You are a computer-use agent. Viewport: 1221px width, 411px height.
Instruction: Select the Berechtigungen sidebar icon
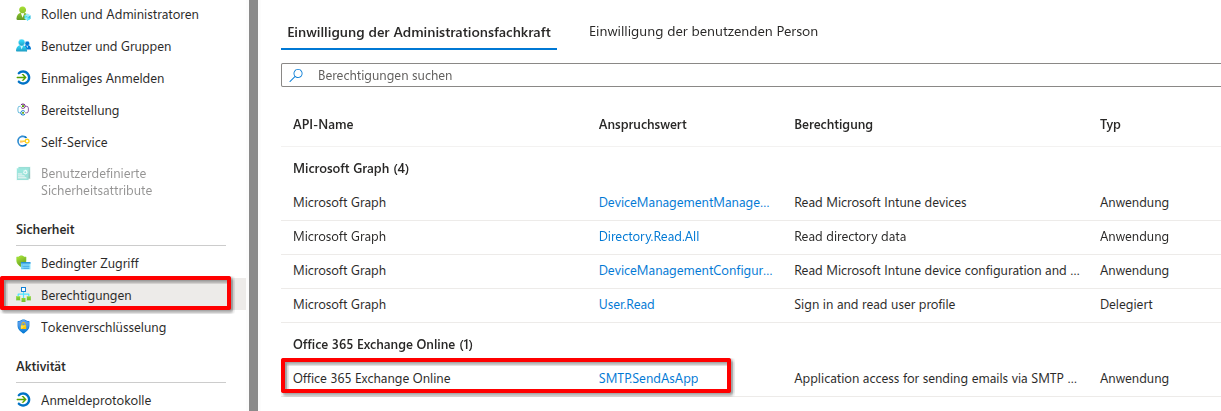pyautogui.click(x=24, y=295)
